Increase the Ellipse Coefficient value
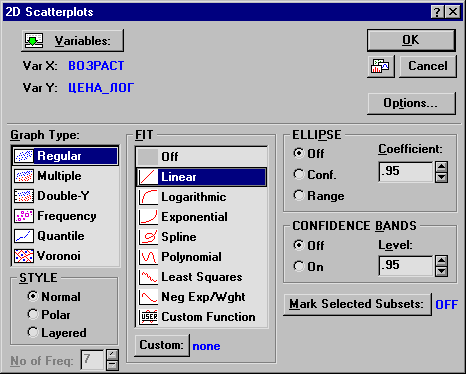The height and width of the screenshot is (374, 466). pos(441,167)
